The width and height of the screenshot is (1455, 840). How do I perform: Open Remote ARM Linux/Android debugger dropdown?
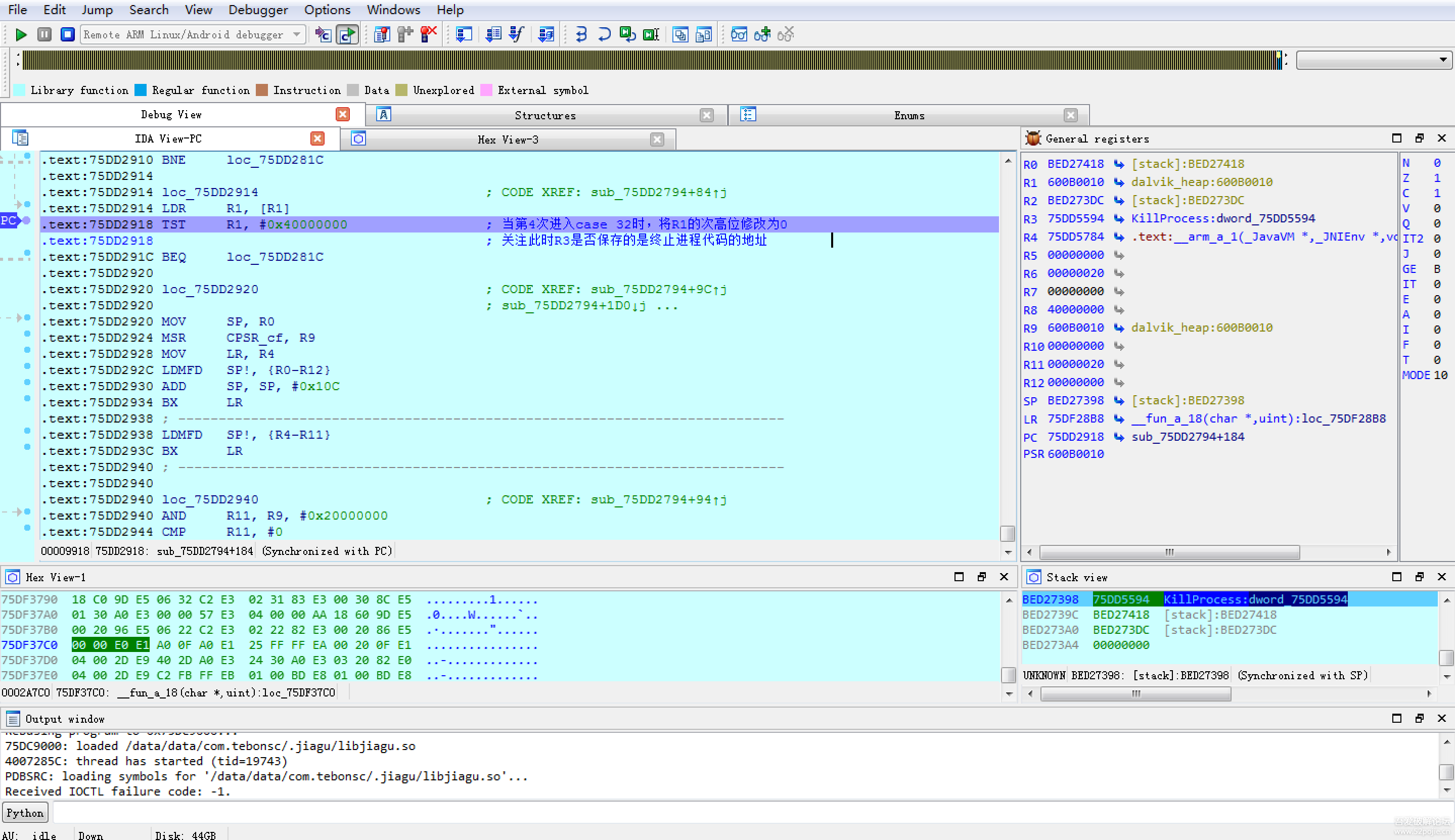point(297,34)
